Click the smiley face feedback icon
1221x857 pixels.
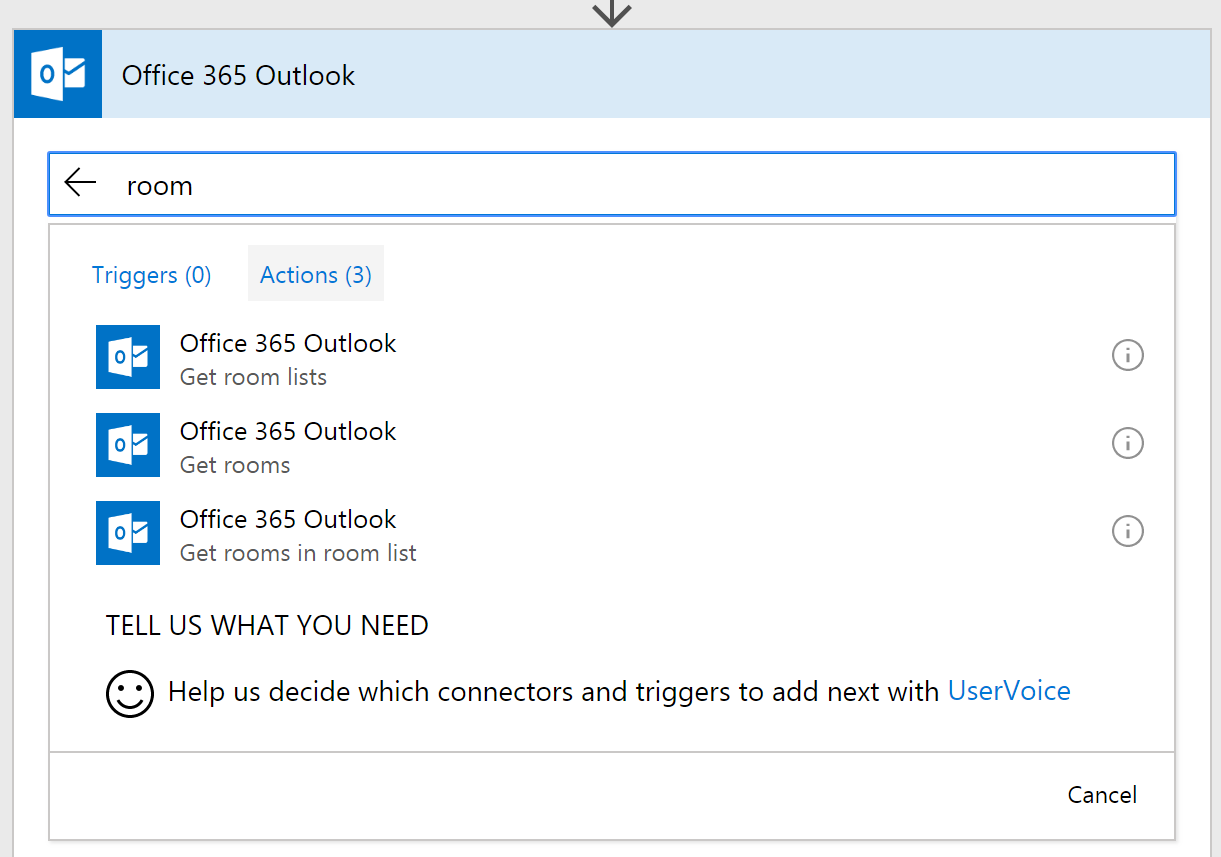(x=130, y=693)
